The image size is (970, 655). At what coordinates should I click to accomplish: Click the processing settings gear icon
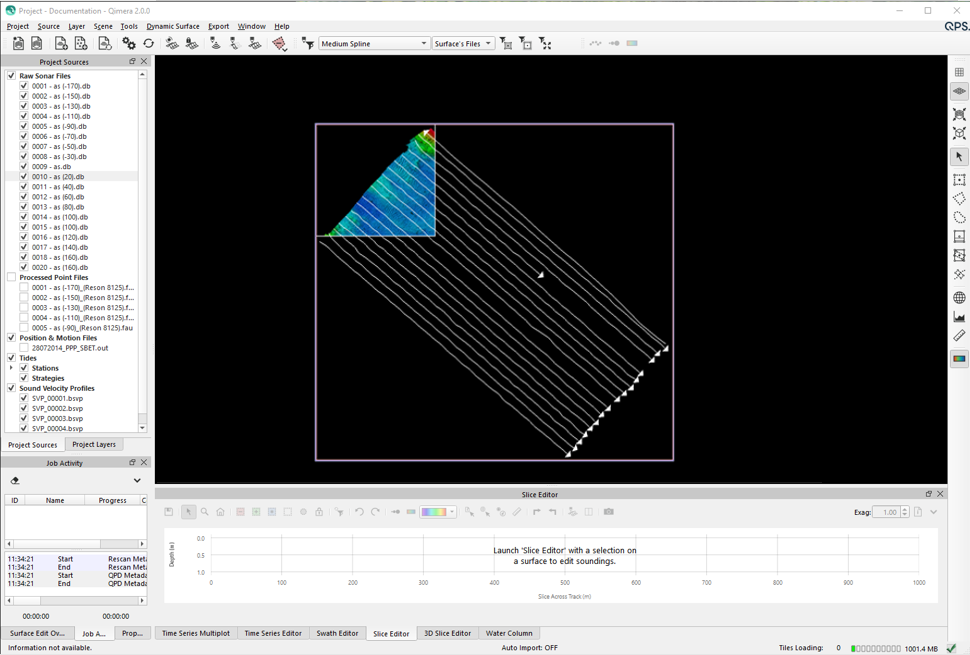pos(129,44)
